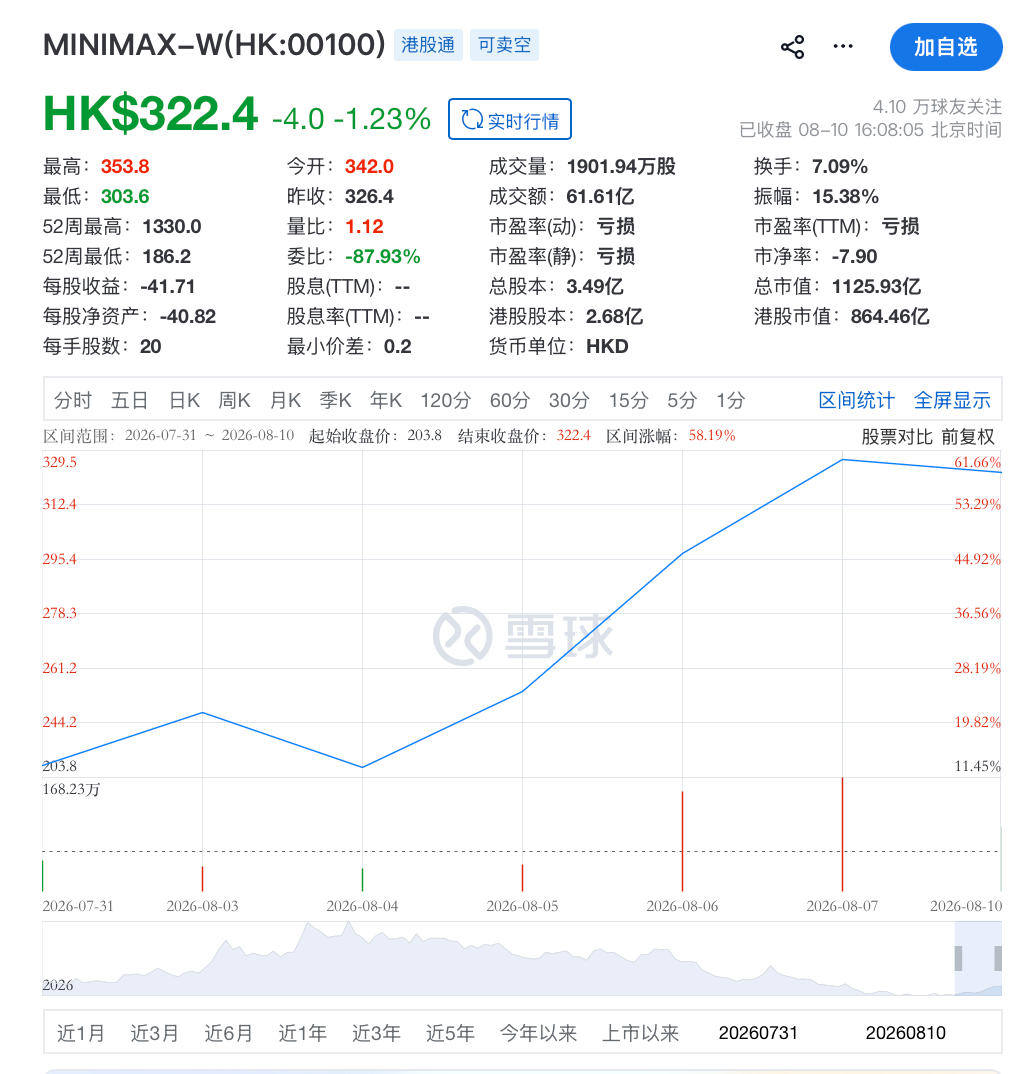The height and width of the screenshot is (1074, 1032).
Task: Click the price HK$322.4
Action: point(151,114)
